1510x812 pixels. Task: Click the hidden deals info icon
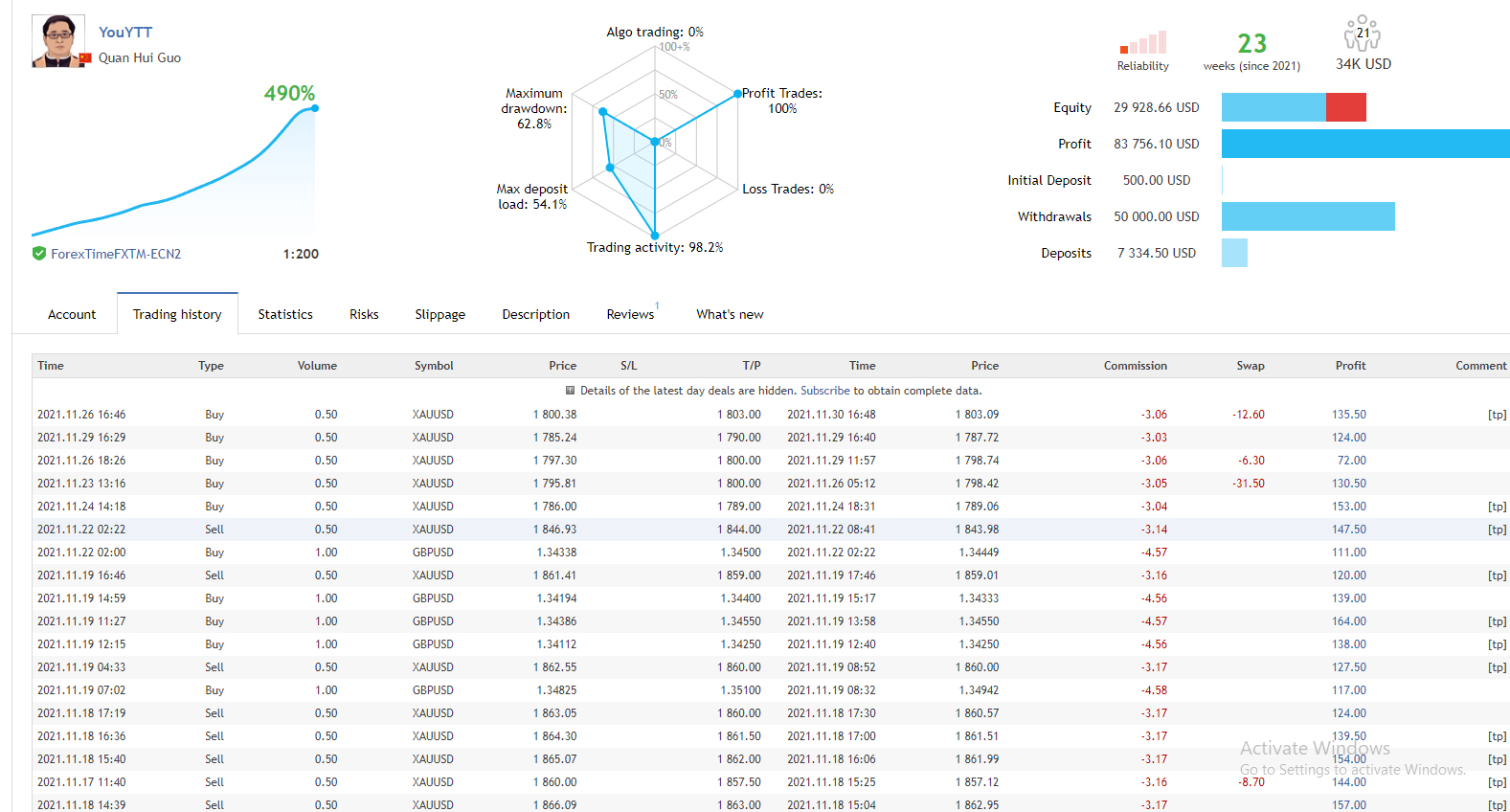click(x=571, y=391)
